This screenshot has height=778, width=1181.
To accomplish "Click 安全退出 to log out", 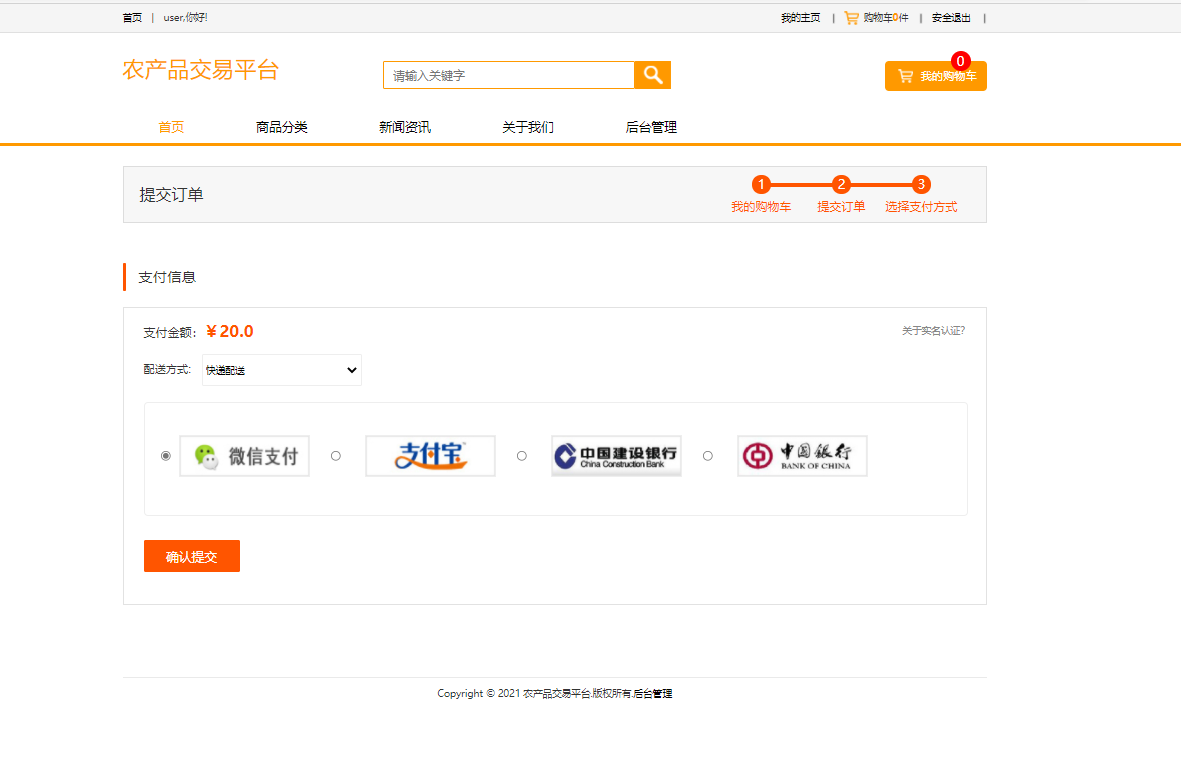I will point(951,17).
